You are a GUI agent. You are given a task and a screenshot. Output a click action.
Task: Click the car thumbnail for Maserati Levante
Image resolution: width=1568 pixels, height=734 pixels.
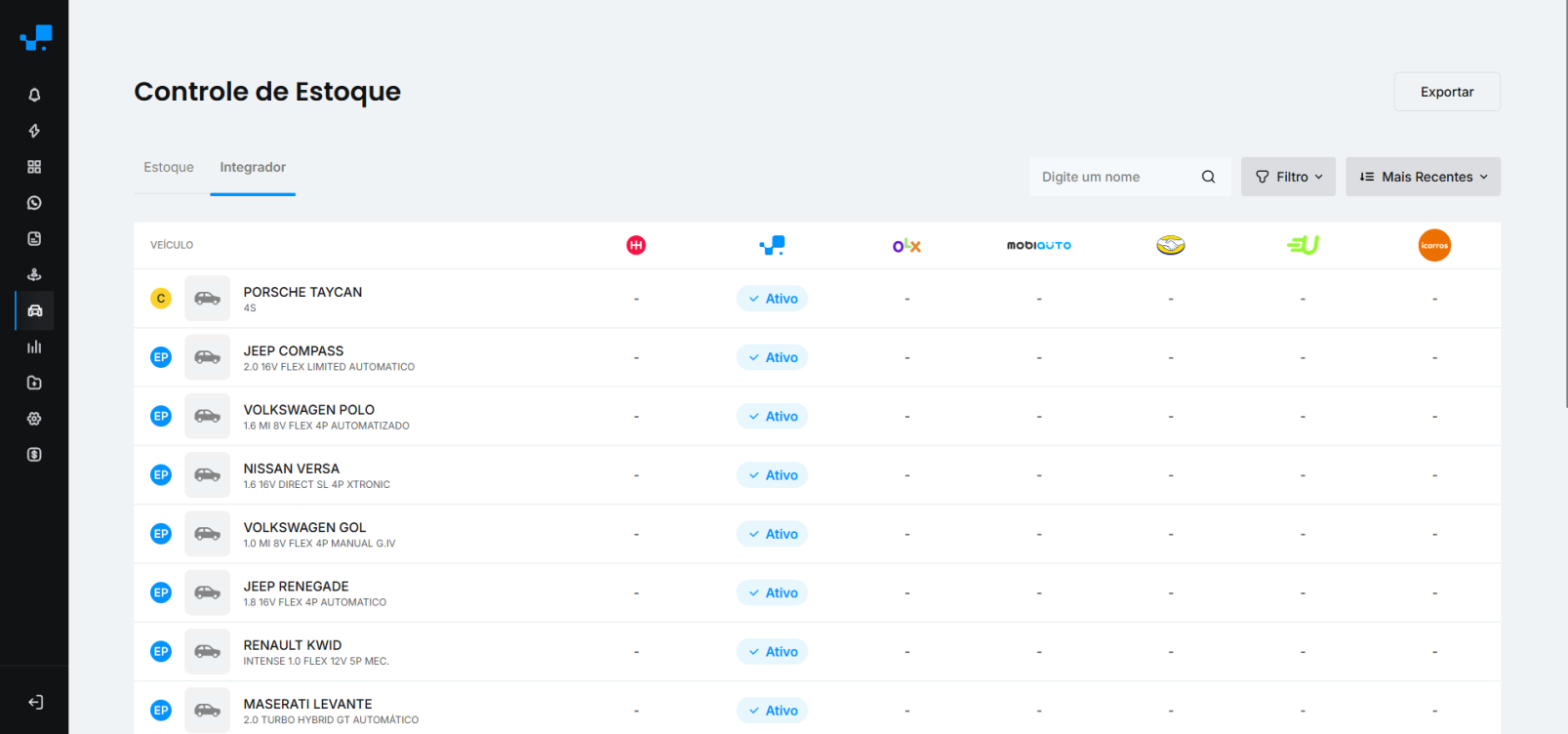207,710
